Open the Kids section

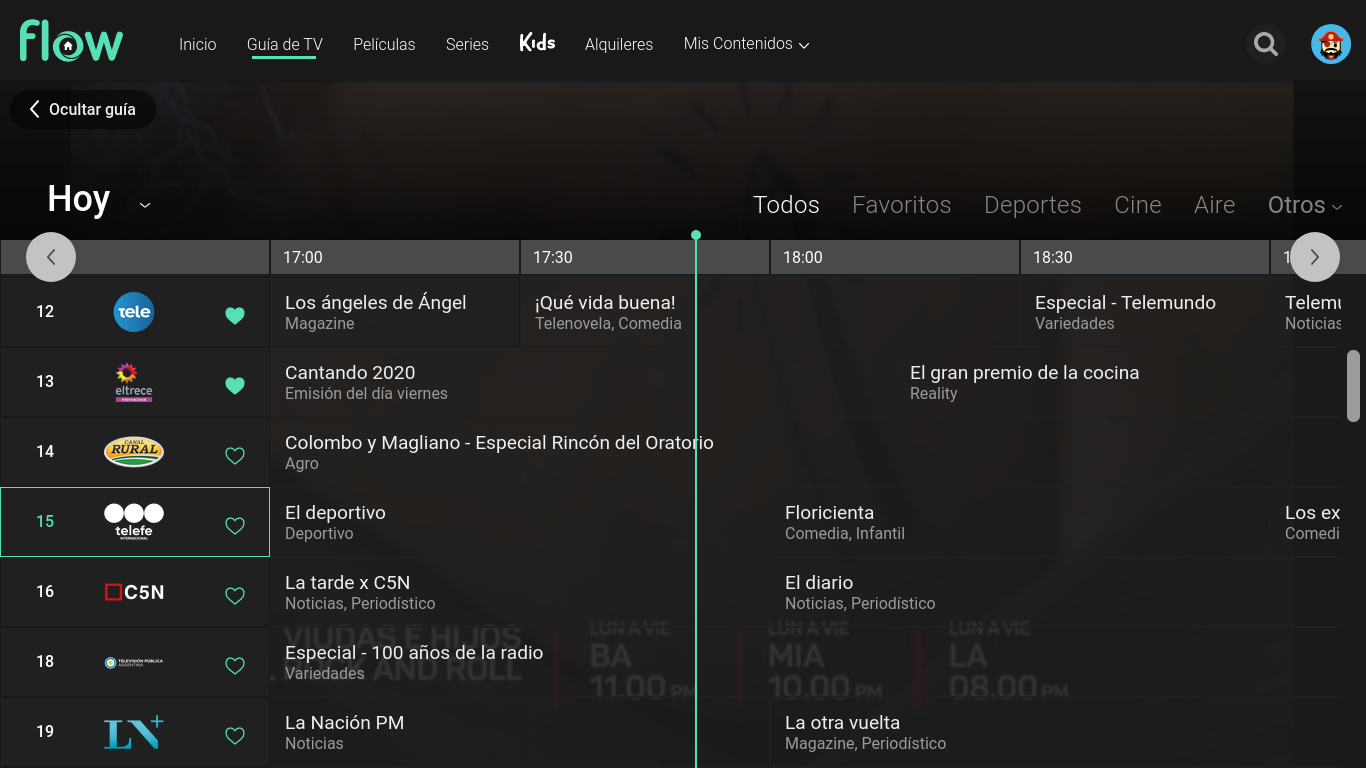pos(537,43)
